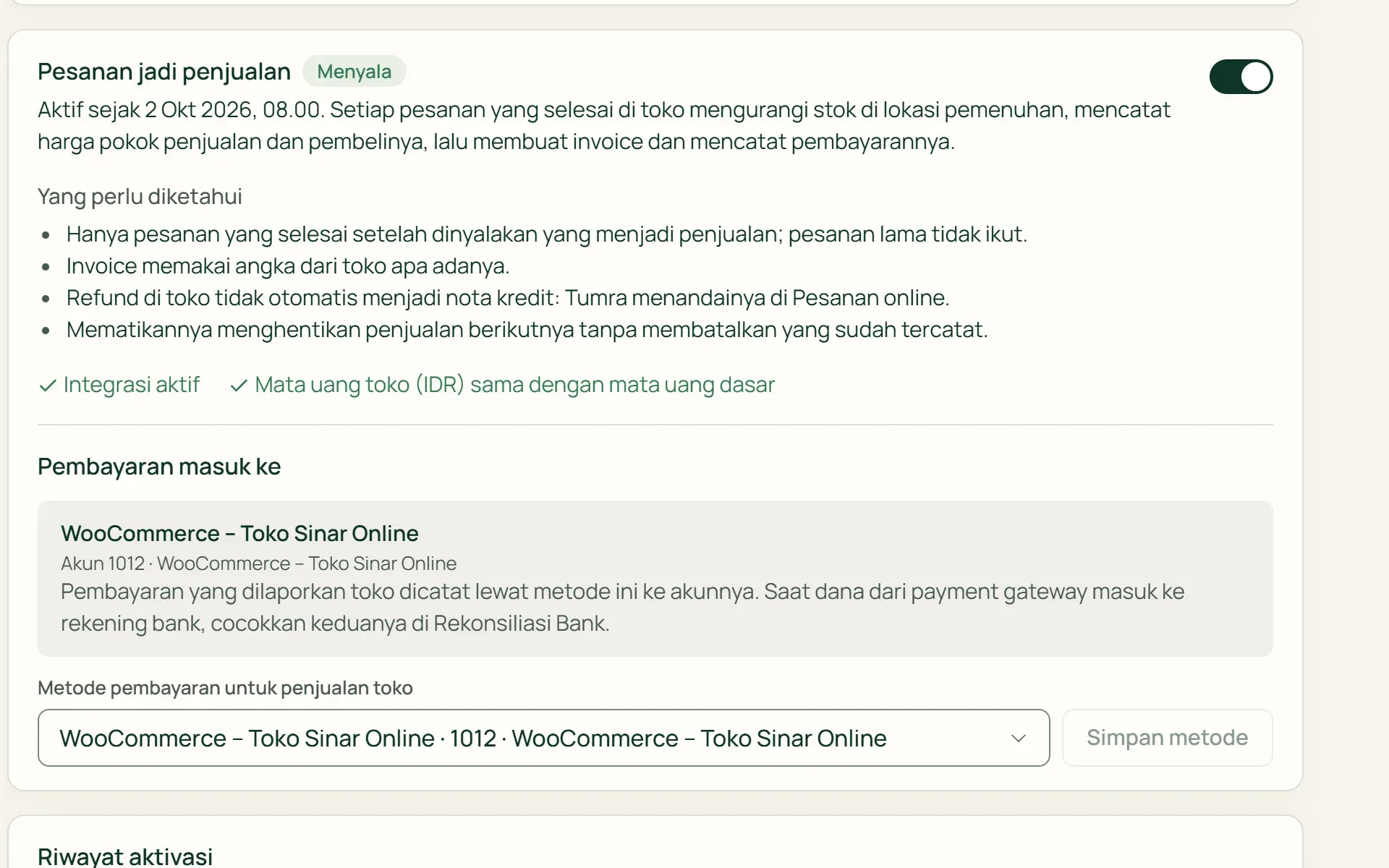Click the Hanya pesanan yang selesai bullet line
Image resolution: width=1389 pixels, height=868 pixels.
547,234
